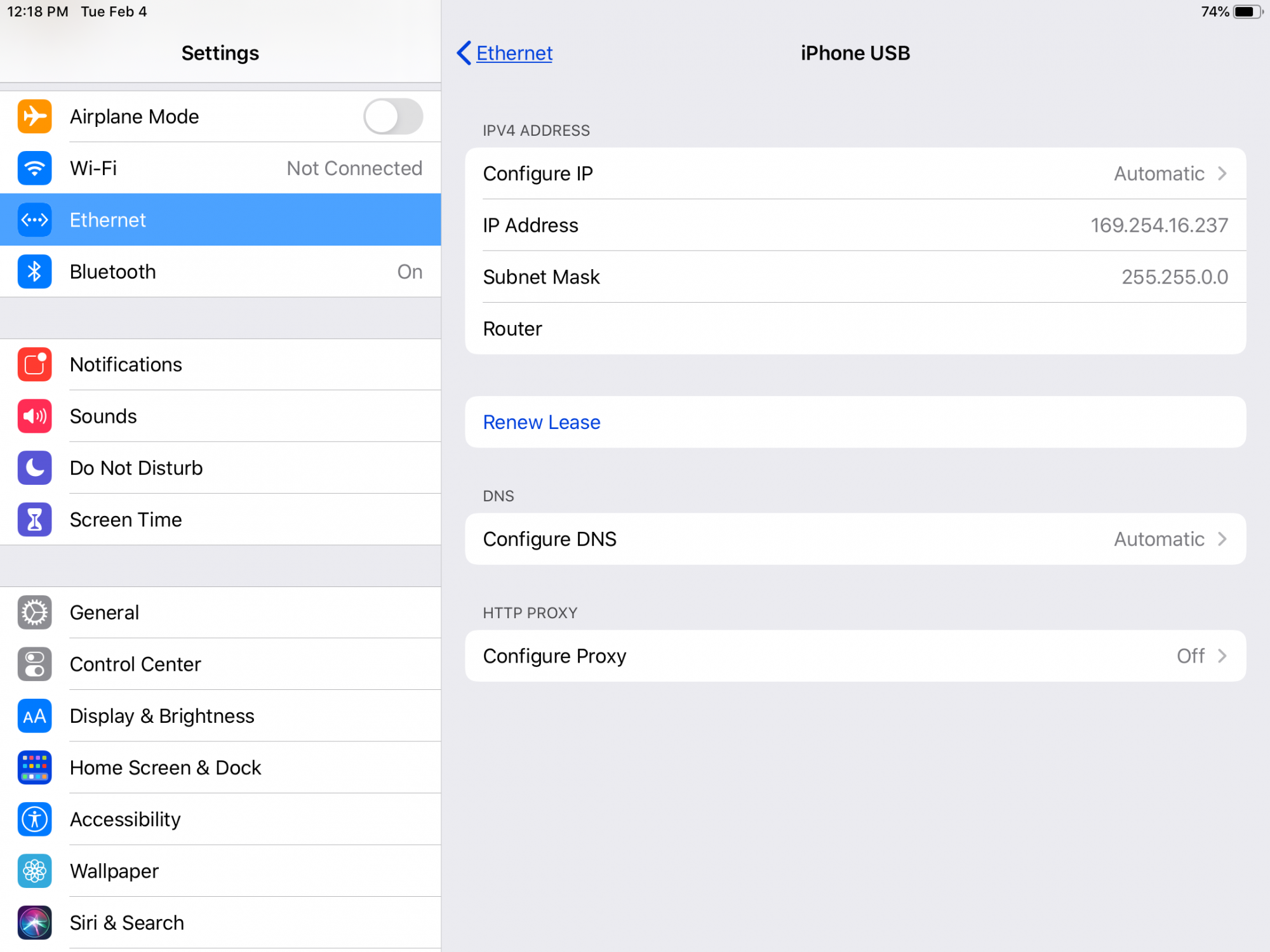Tap the Sounds speaker icon
Screen dimensions: 1270x952
[34, 416]
